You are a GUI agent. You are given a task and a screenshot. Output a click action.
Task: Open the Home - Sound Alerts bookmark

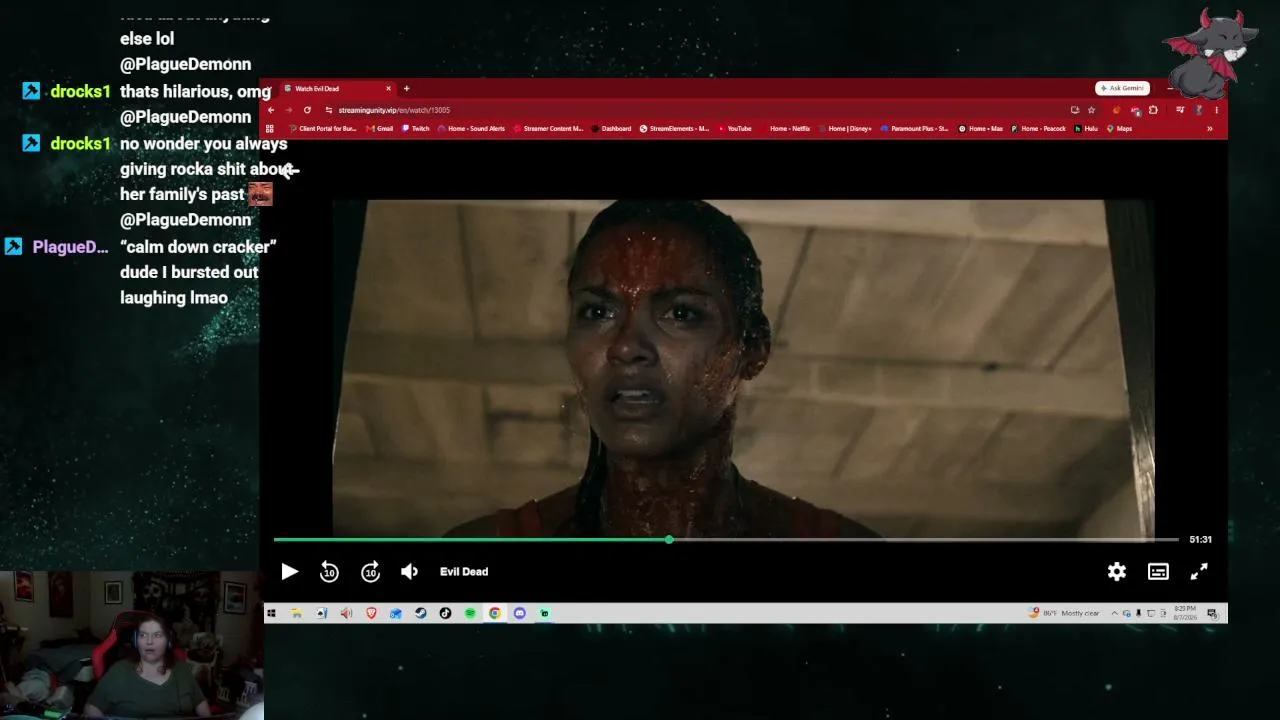coord(471,129)
